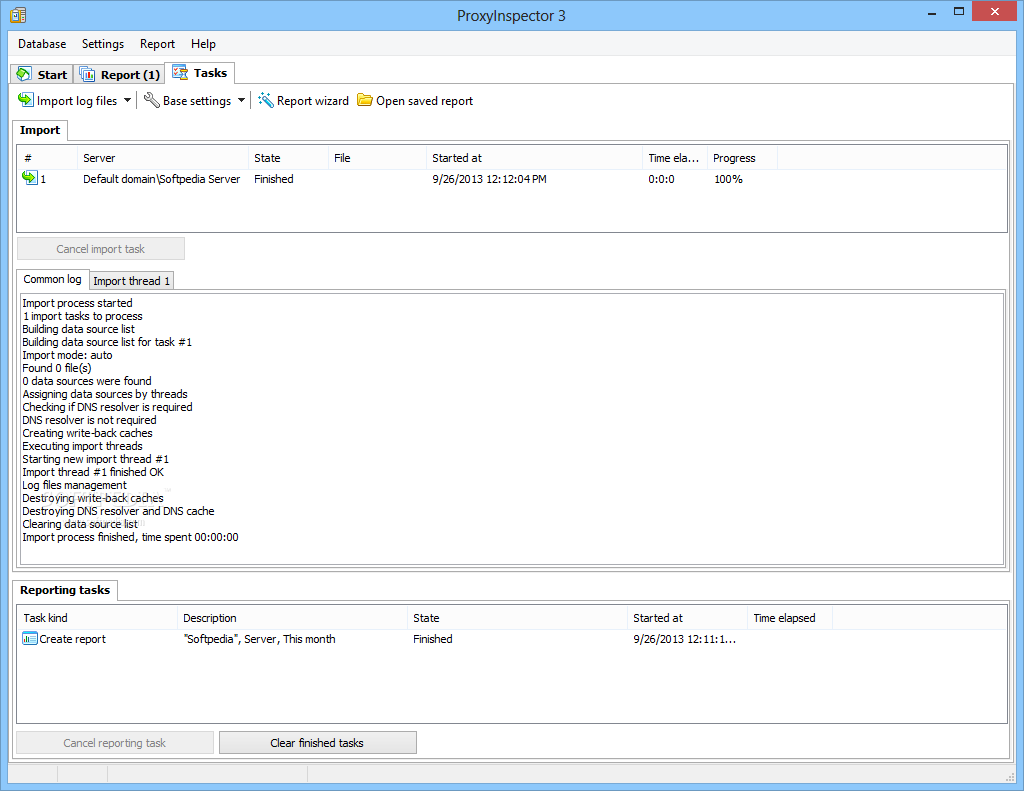The height and width of the screenshot is (791, 1024).
Task: Switch to the Import thread 1 tab
Action: [131, 281]
